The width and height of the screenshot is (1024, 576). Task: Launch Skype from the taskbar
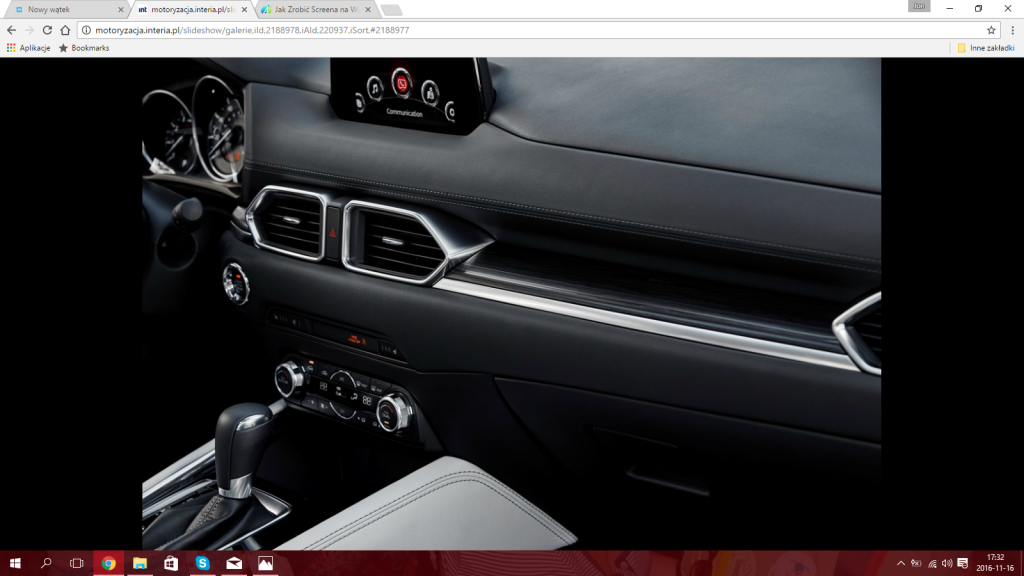202,563
